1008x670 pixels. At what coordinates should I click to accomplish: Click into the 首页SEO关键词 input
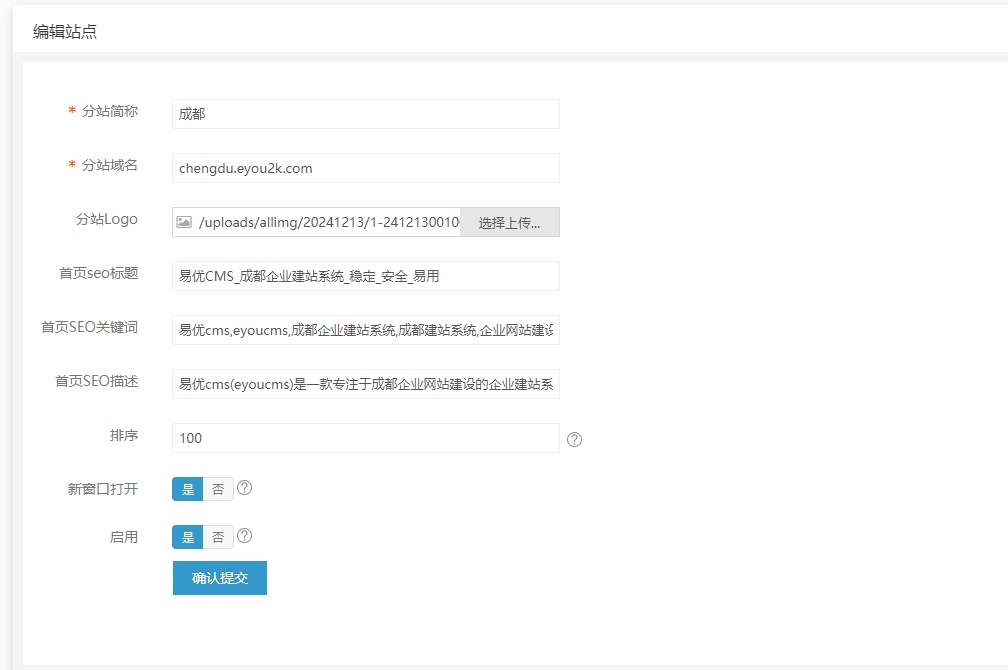[365, 330]
